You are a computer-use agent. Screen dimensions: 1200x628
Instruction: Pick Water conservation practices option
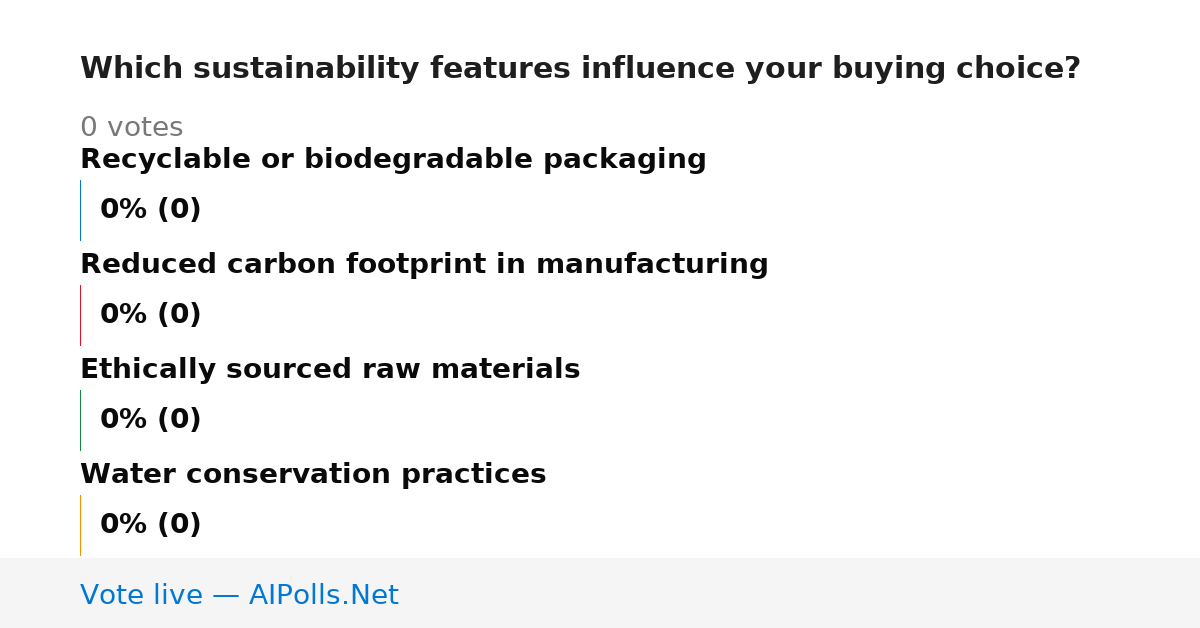(313, 475)
